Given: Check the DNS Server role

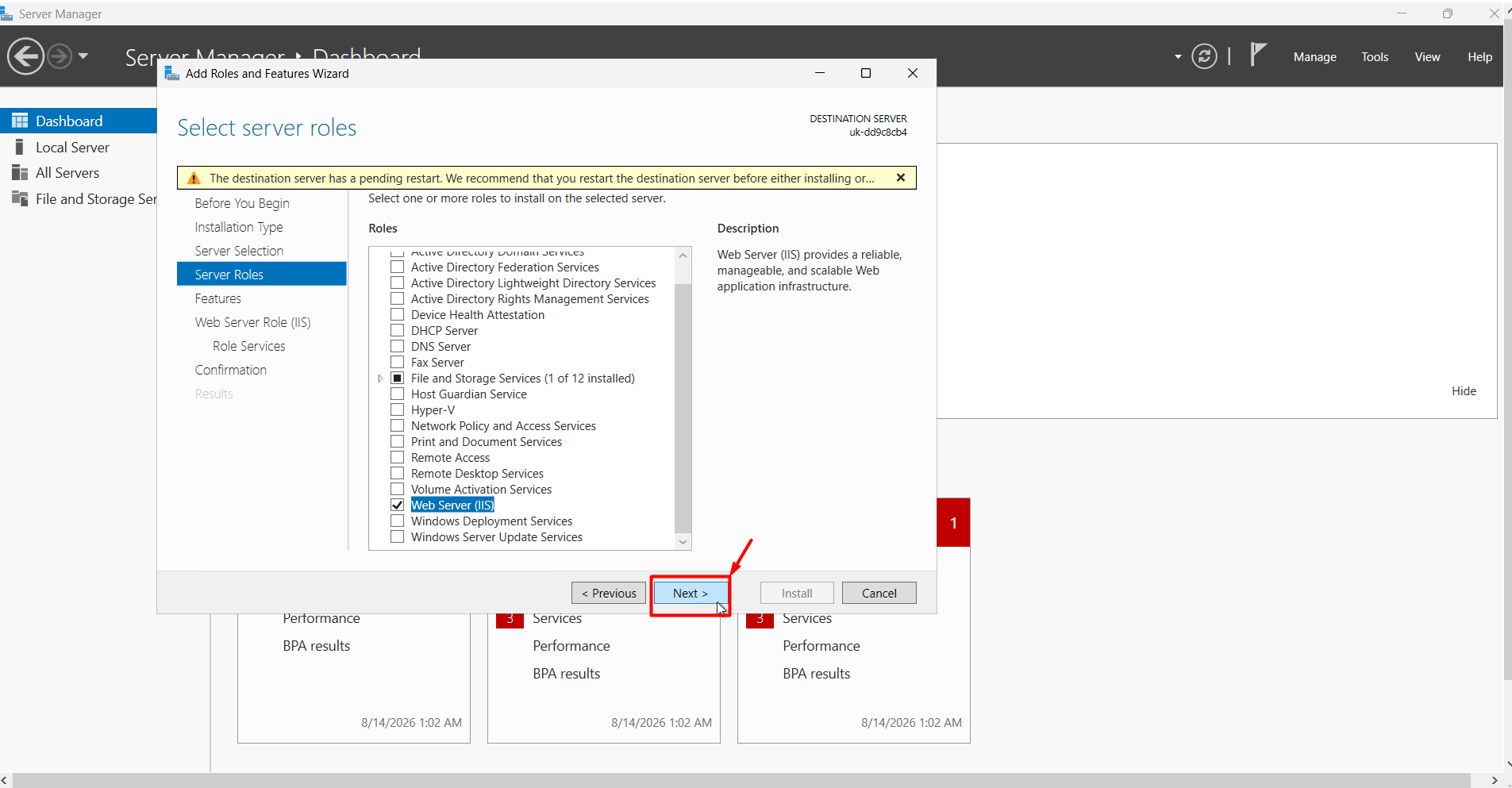Looking at the screenshot, I should [398, 346].
